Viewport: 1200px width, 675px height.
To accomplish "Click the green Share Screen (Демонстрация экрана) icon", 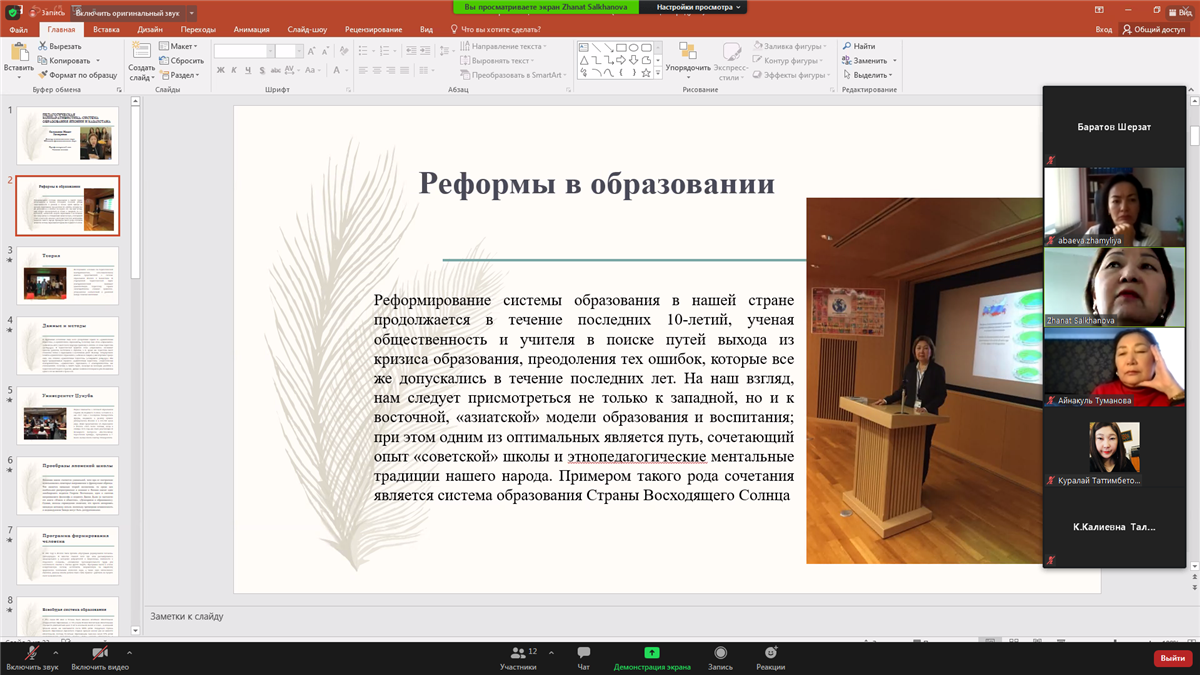I will (x=651, y=653).
